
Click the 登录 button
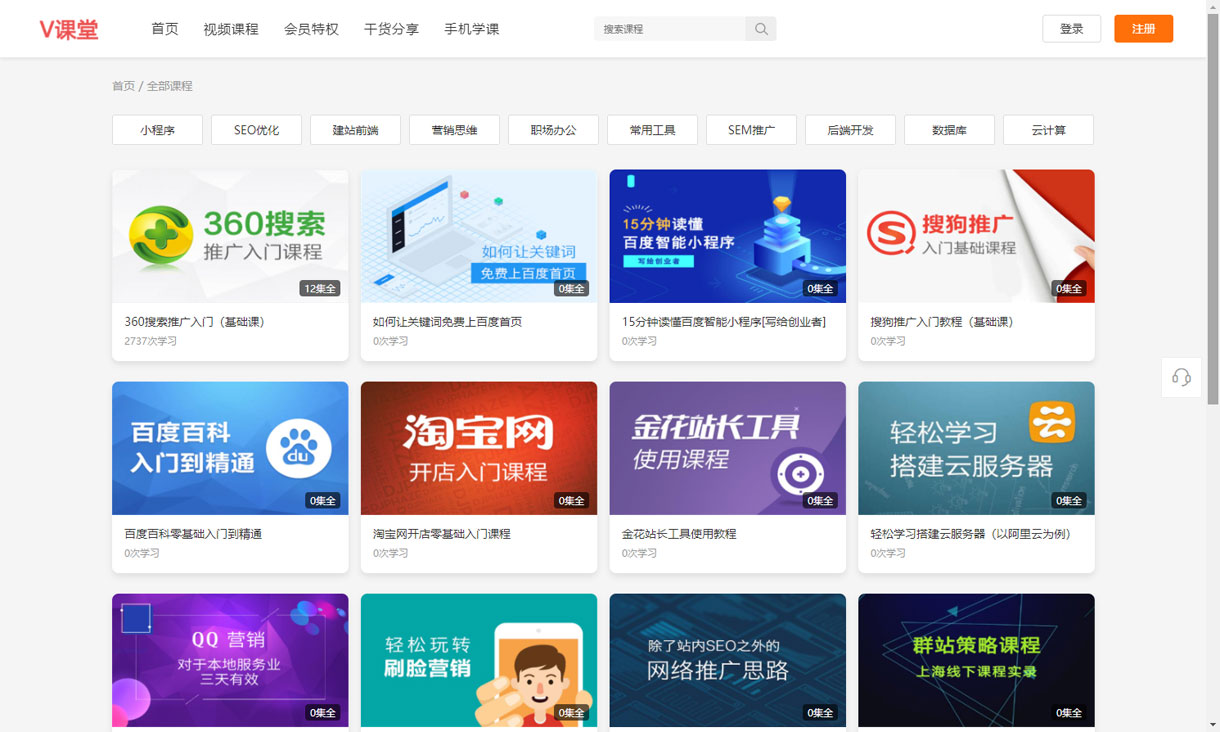[1071, 29]
